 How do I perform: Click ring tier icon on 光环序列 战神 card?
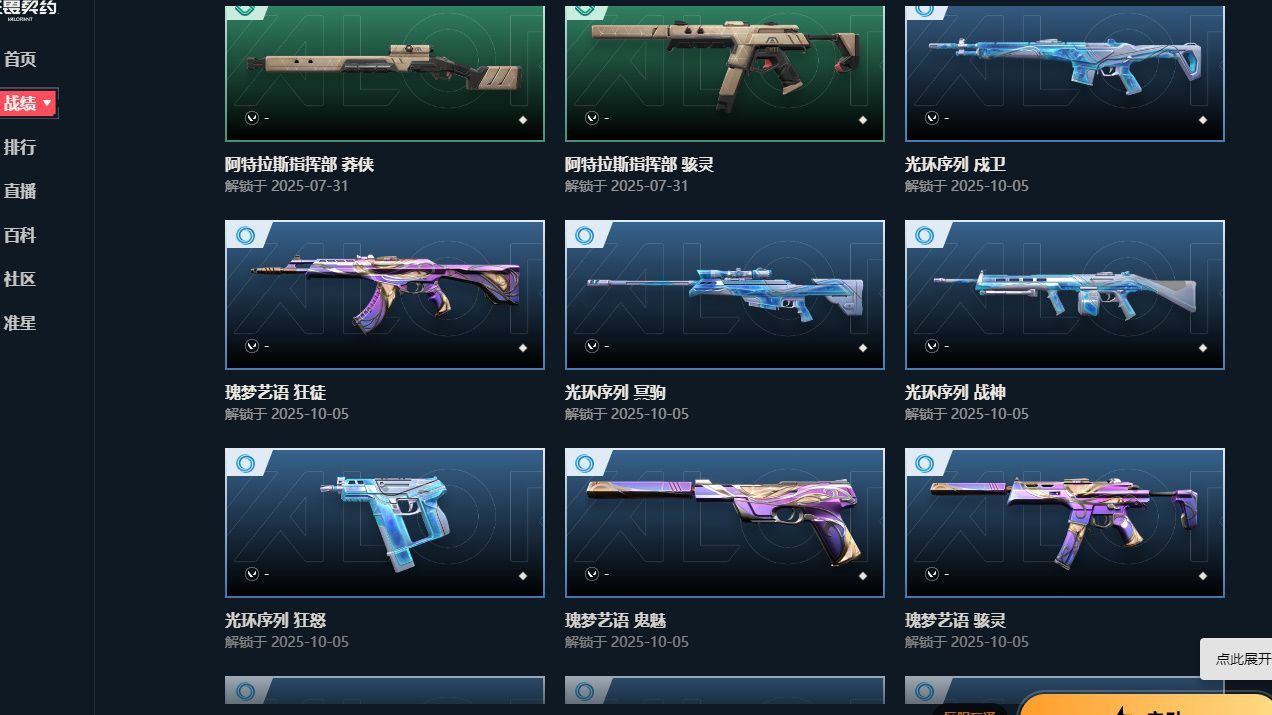925,235
